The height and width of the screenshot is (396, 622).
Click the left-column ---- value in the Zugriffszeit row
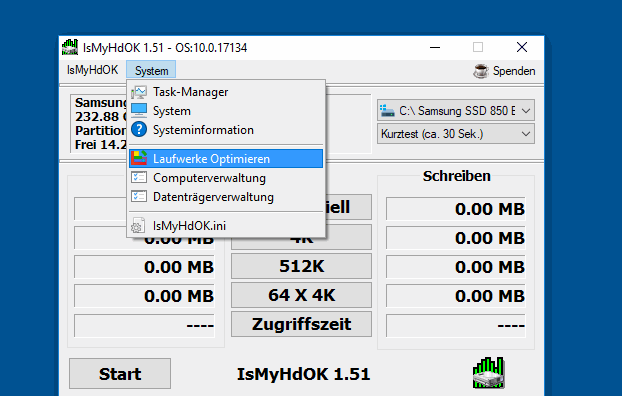pos(144,325)
